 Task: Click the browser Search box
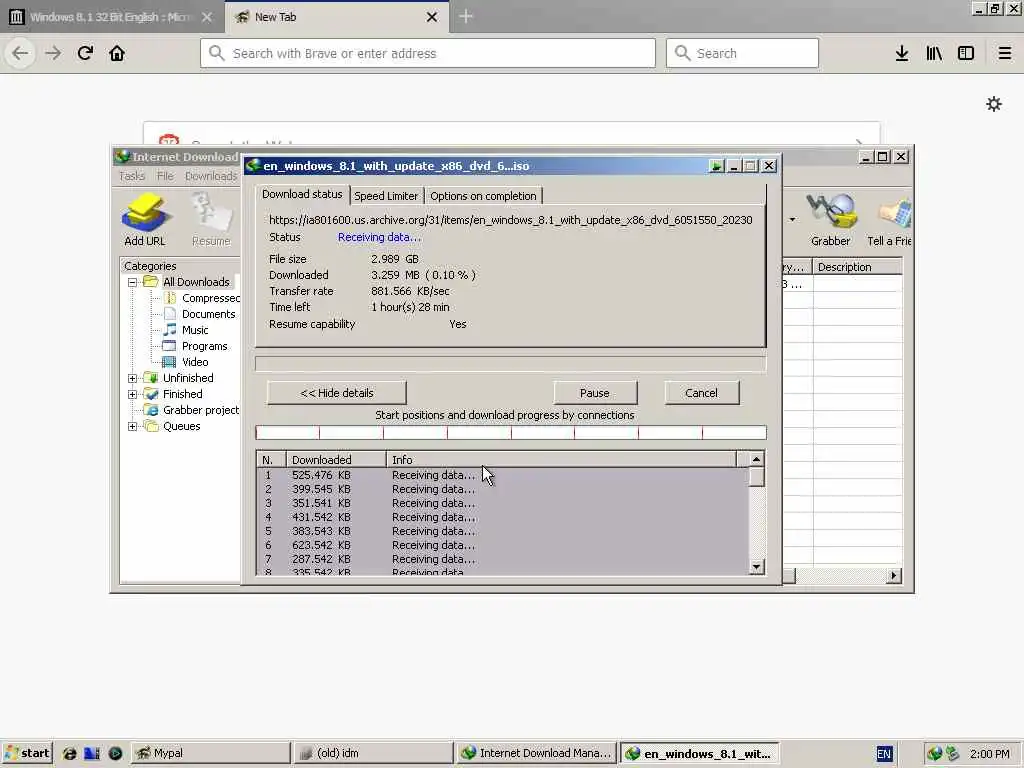743,53
